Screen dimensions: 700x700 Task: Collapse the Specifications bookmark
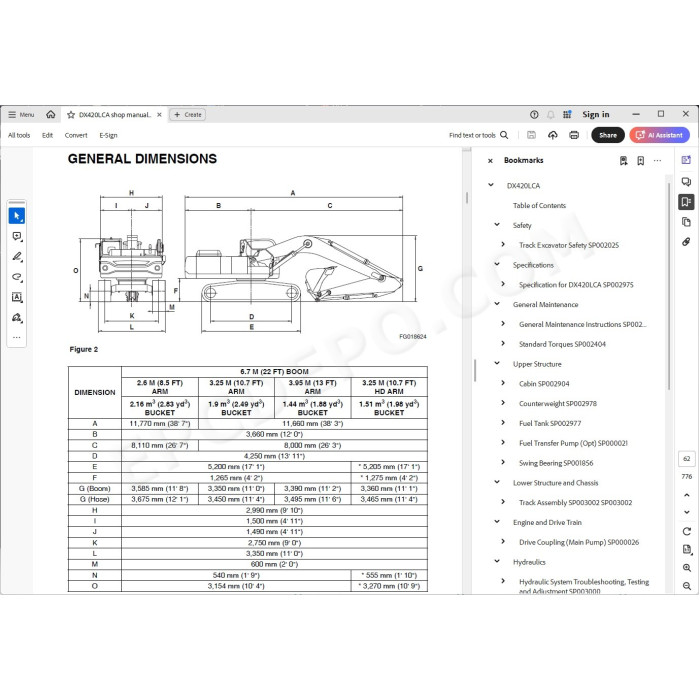coord(497,264)
